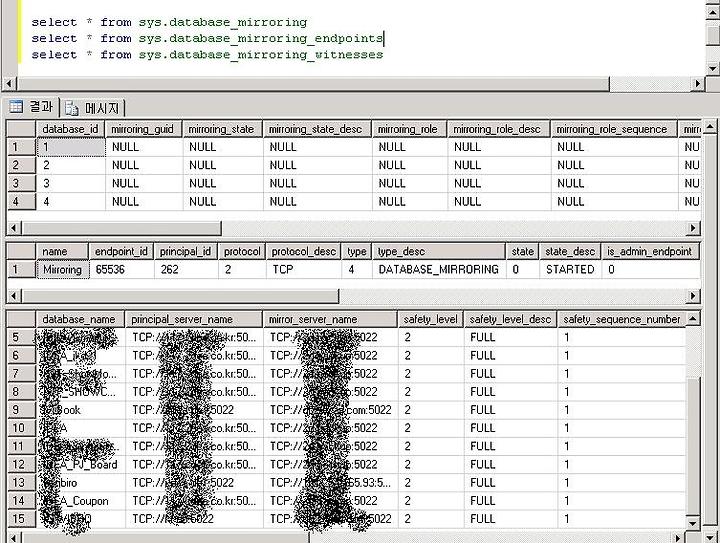
Task: Select the mirroring_state_desc column header
Action: [x=316, y=129]
